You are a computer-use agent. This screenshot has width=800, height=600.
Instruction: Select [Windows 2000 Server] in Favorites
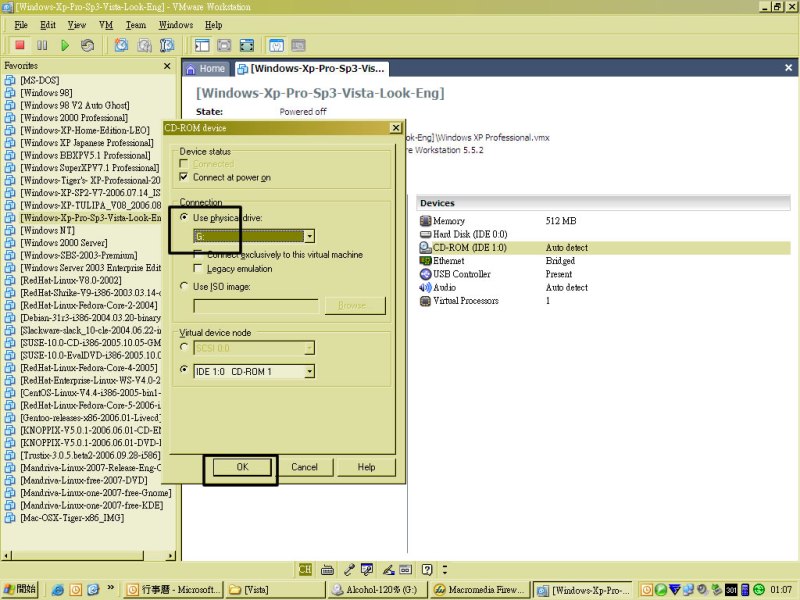pos(64,242)
